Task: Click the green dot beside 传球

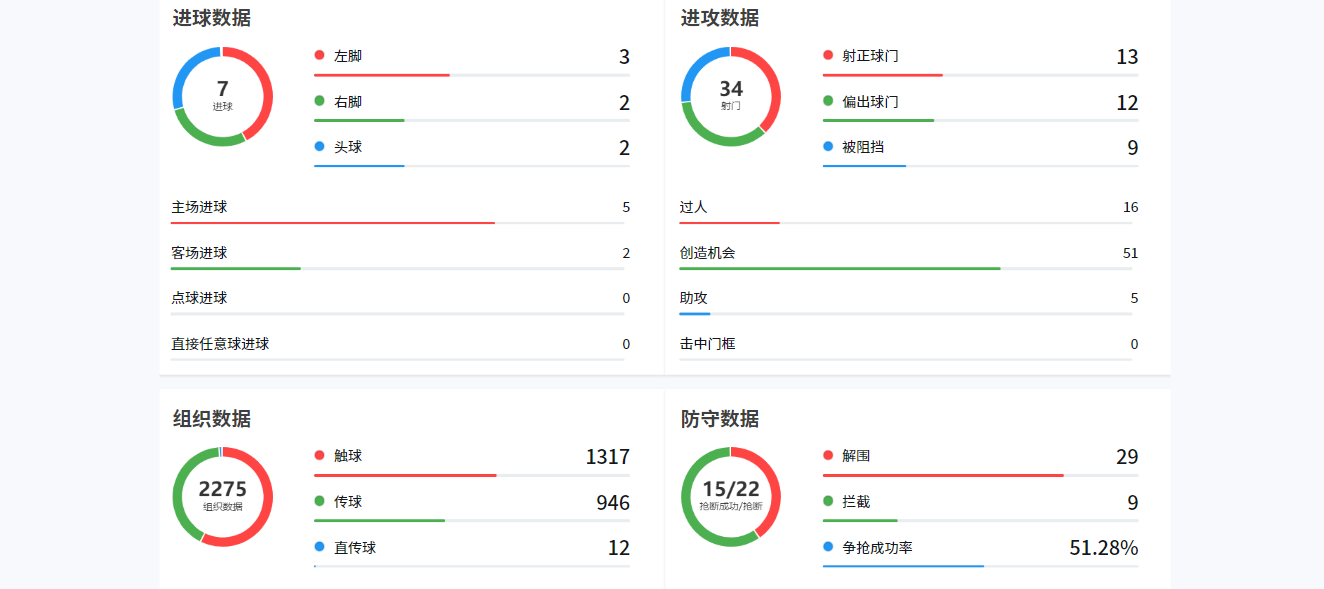Action: coord(319,501)
